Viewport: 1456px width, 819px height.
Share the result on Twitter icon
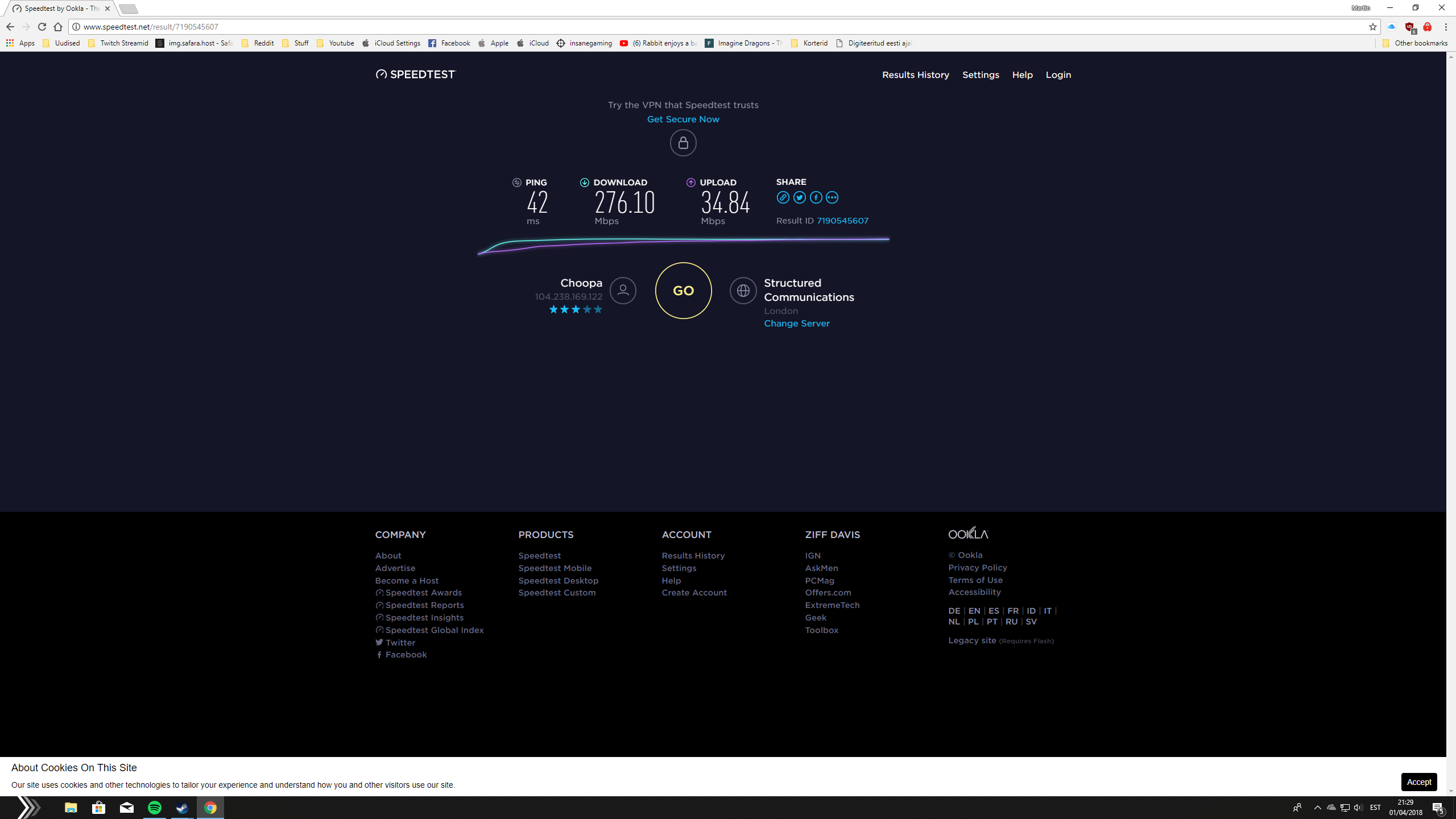click(800, 197)
